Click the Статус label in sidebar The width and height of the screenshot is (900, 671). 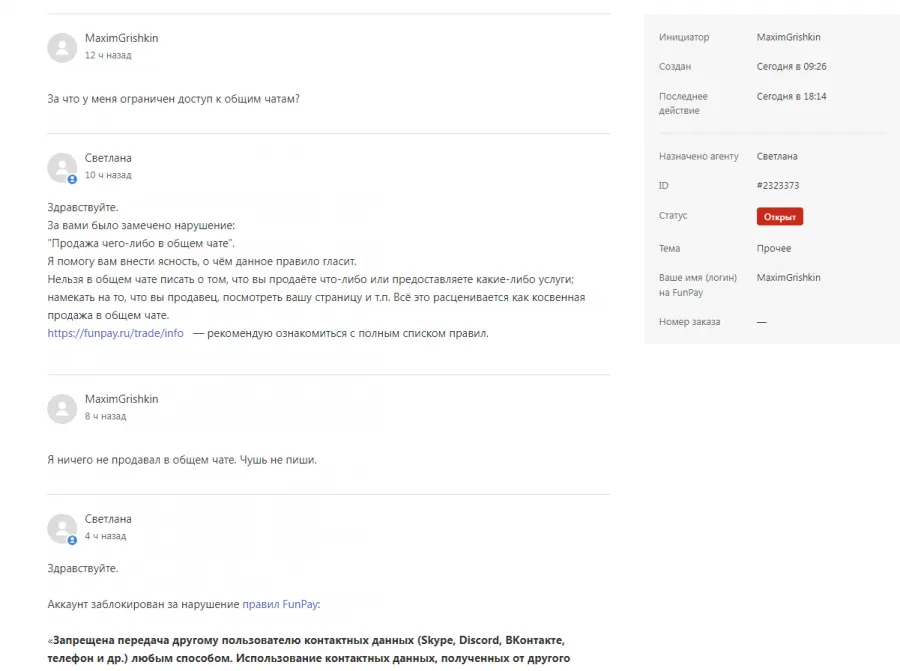pyautogui.click(x=673, y=216)
